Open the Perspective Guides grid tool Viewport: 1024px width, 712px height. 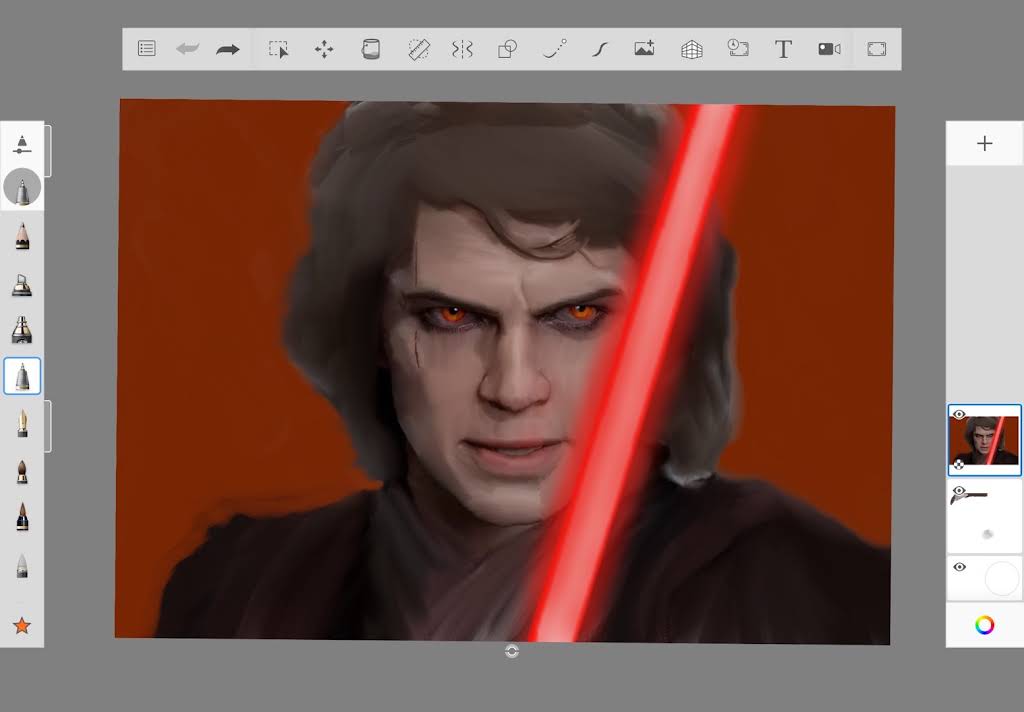(x=692, y=49)
